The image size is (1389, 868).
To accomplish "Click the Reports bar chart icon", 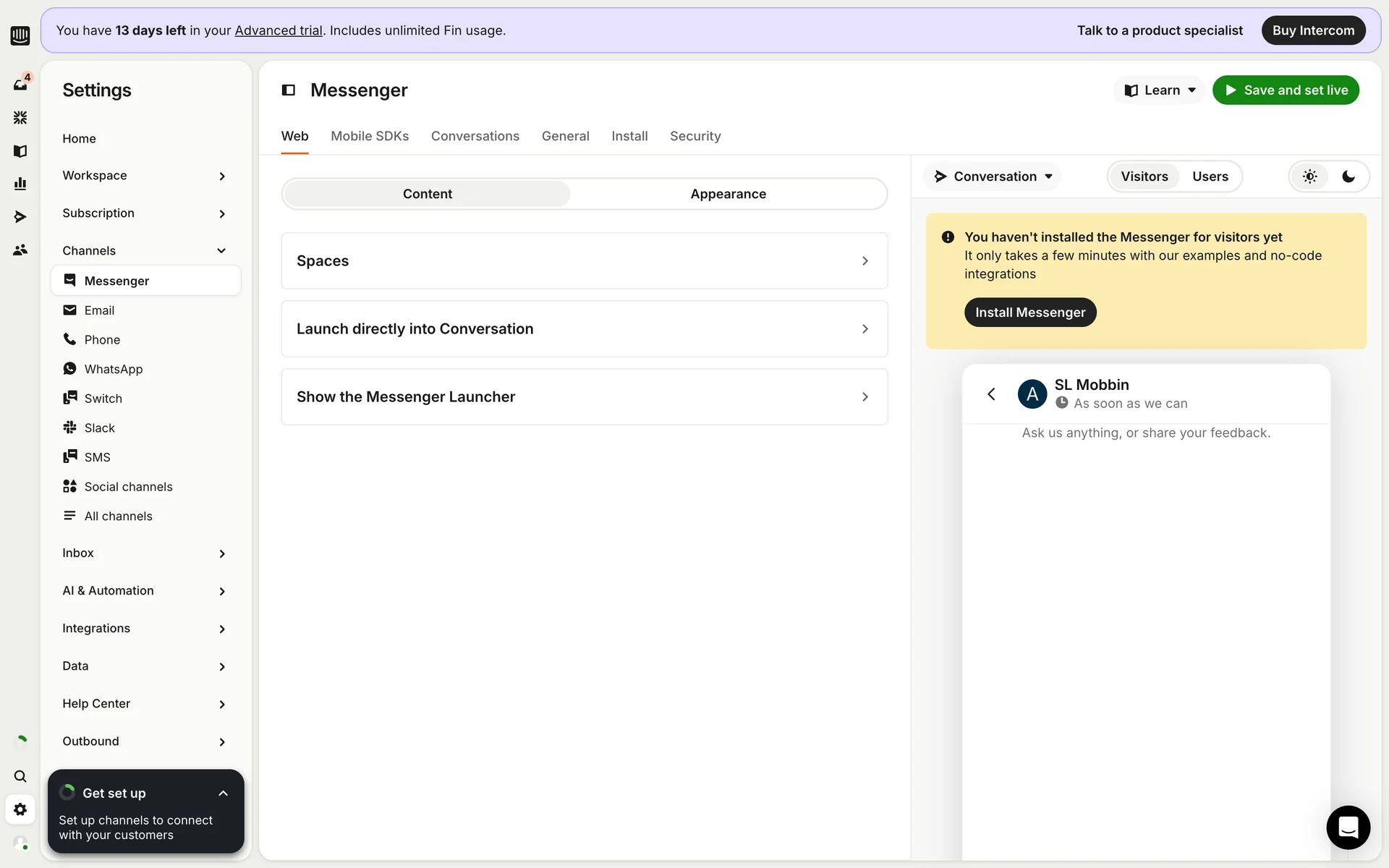I will pyautogui.click(x=20, y=184).
